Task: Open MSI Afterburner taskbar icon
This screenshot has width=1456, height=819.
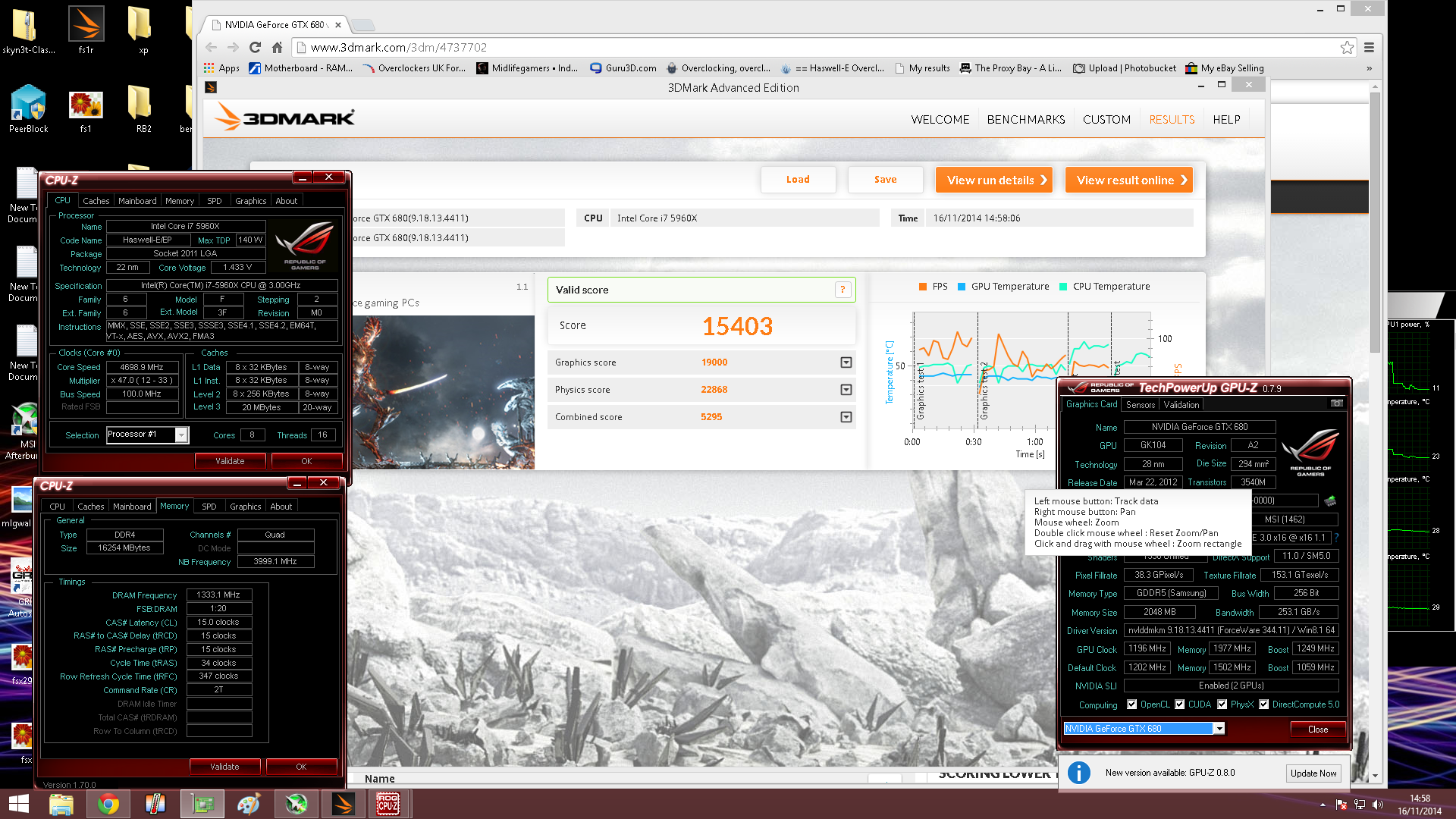Action: [296, 804]
